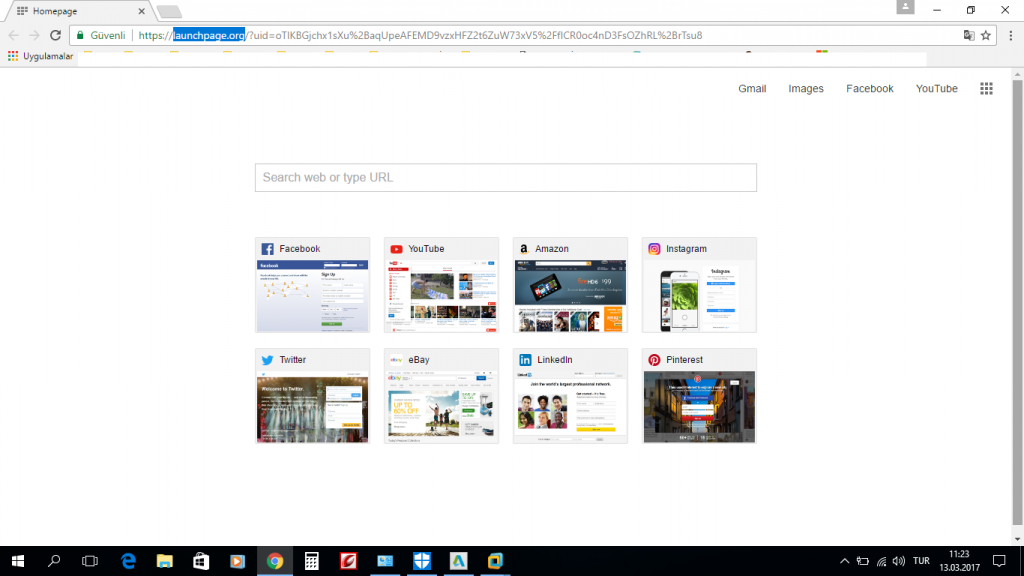This screenshot has height=576, width=1024.
Task: Click the Facebook tile logo icon
Action: coord(268,249)
